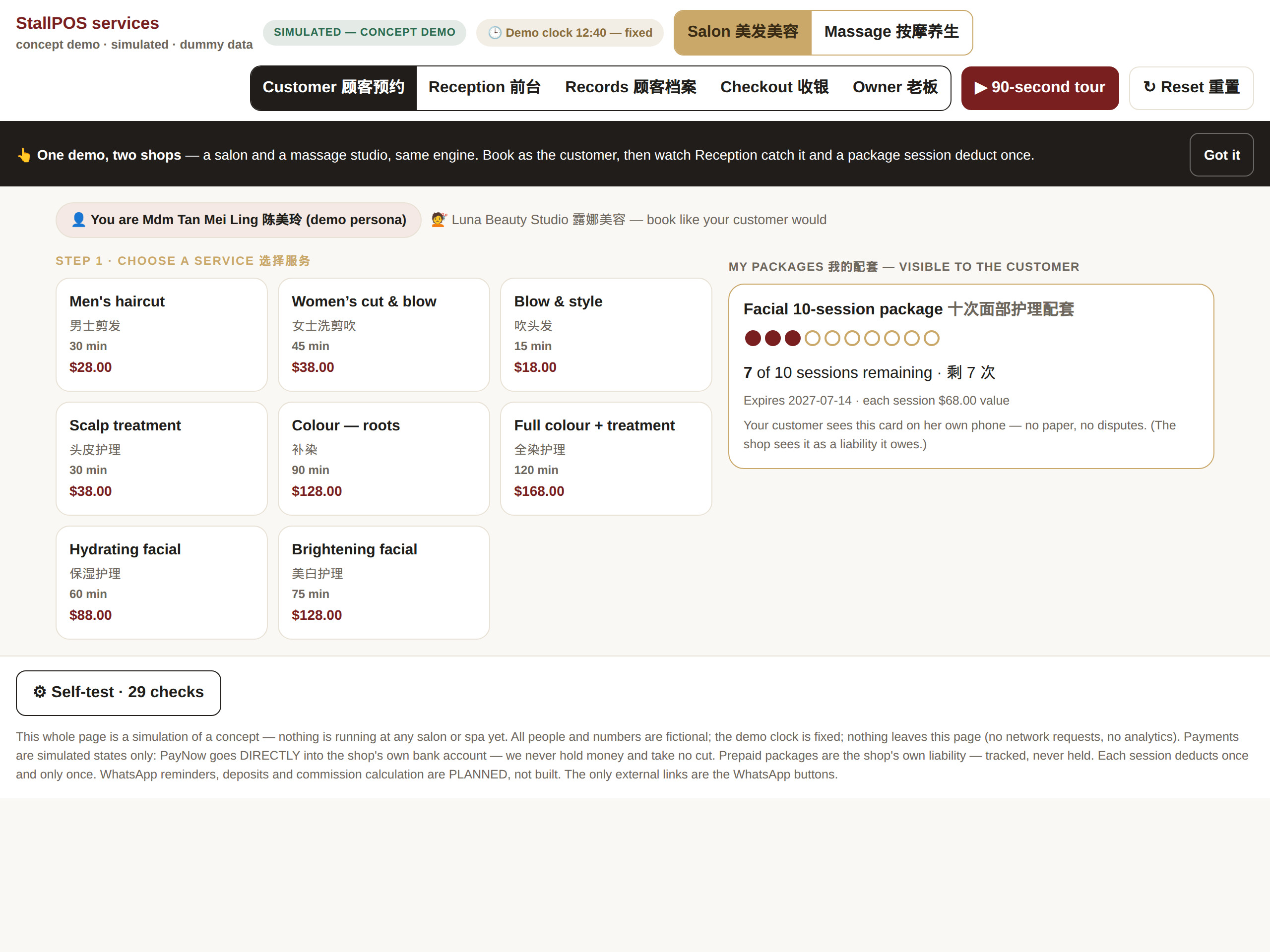Click '120 min' duration text
This screenshot has width=1270, height=952.
click(536, 470)
